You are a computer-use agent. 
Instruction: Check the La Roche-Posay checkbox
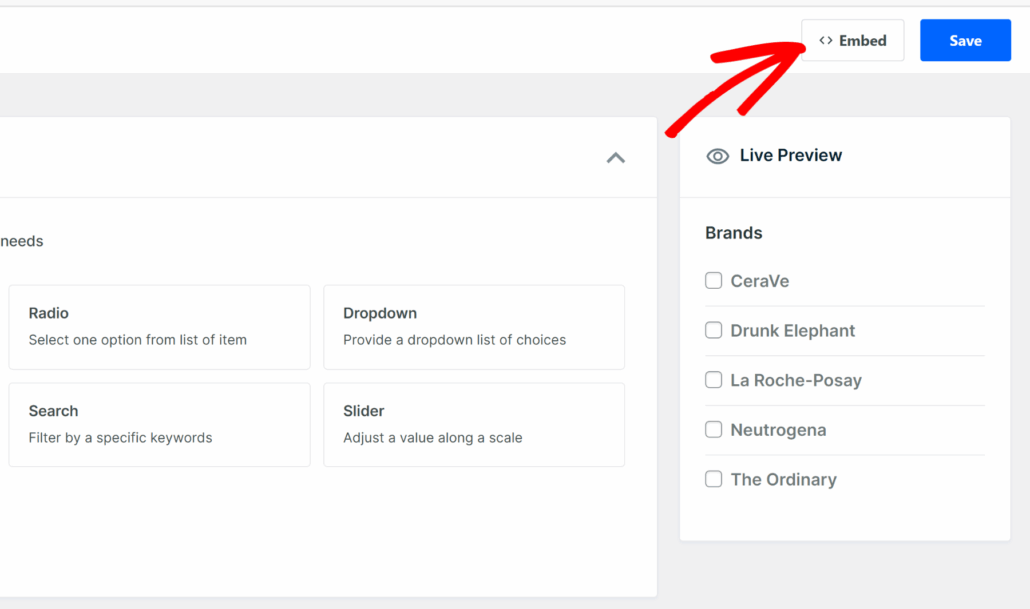[713, 380]
